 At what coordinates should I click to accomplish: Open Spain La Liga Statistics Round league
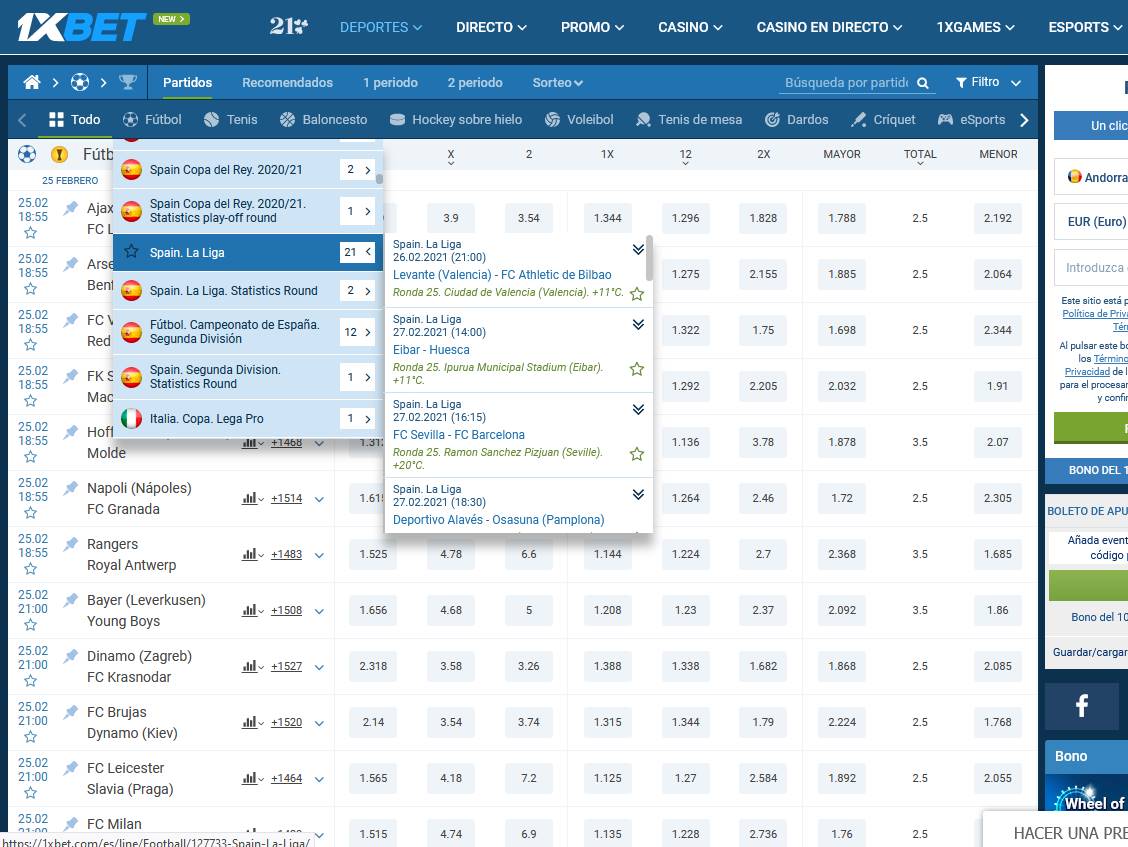click(247, 291)
